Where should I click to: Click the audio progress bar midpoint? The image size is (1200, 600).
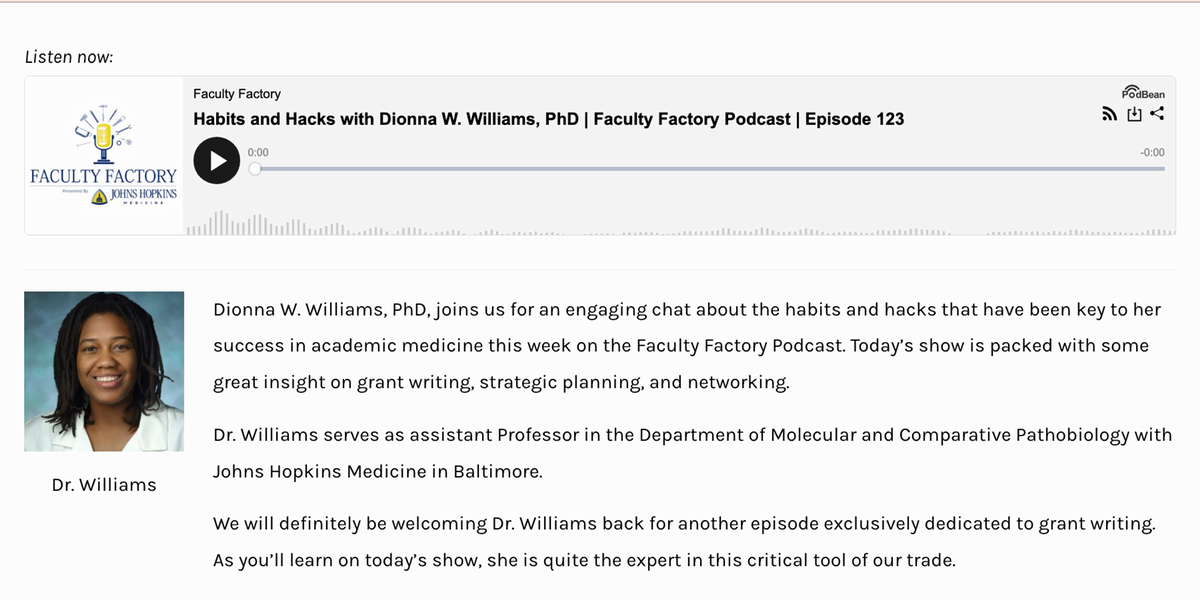709,169
